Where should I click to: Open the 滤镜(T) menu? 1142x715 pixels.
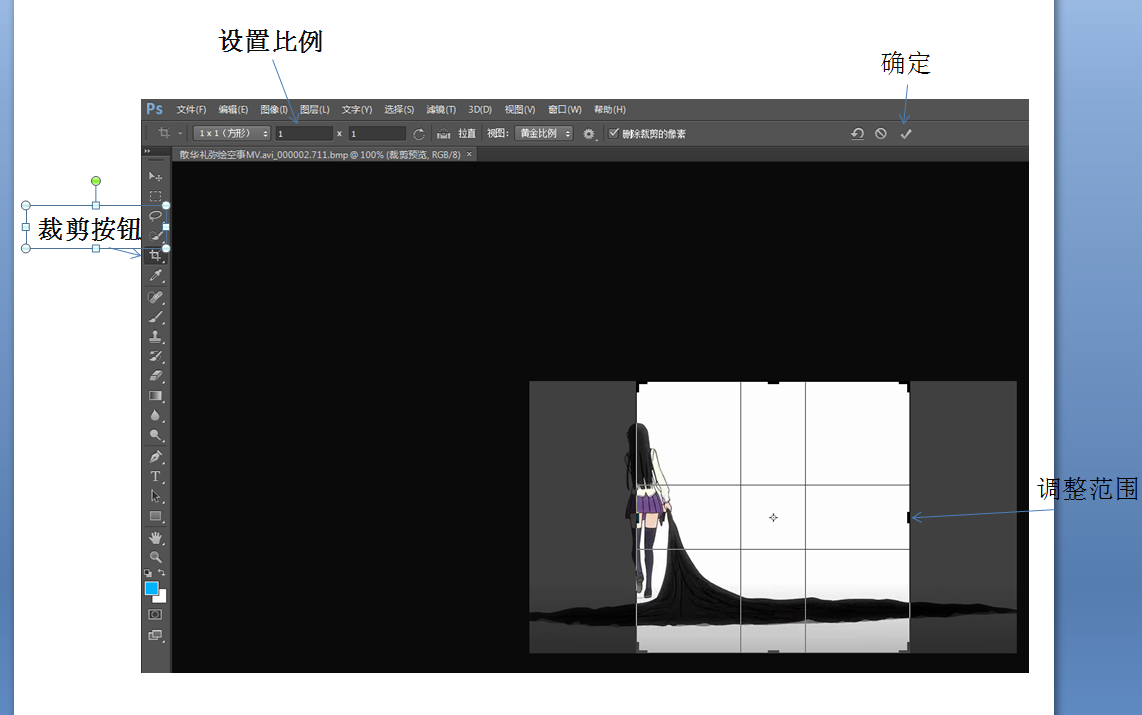441,109
